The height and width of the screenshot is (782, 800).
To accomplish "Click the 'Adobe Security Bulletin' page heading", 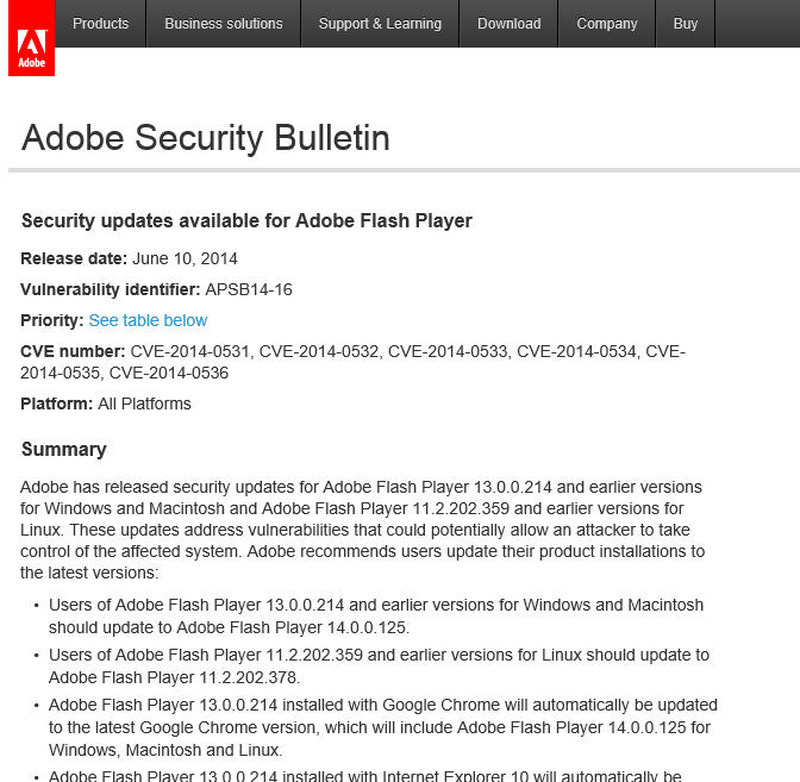I will [x=205, y=137].
